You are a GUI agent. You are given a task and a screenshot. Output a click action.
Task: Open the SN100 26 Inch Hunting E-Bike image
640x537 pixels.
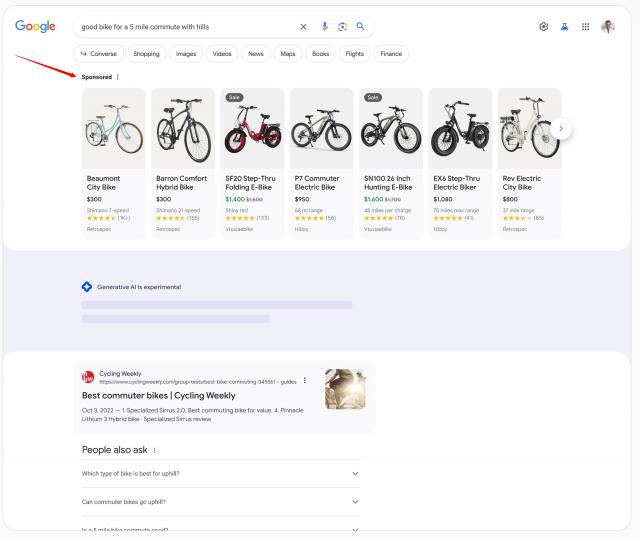point(391,129)
